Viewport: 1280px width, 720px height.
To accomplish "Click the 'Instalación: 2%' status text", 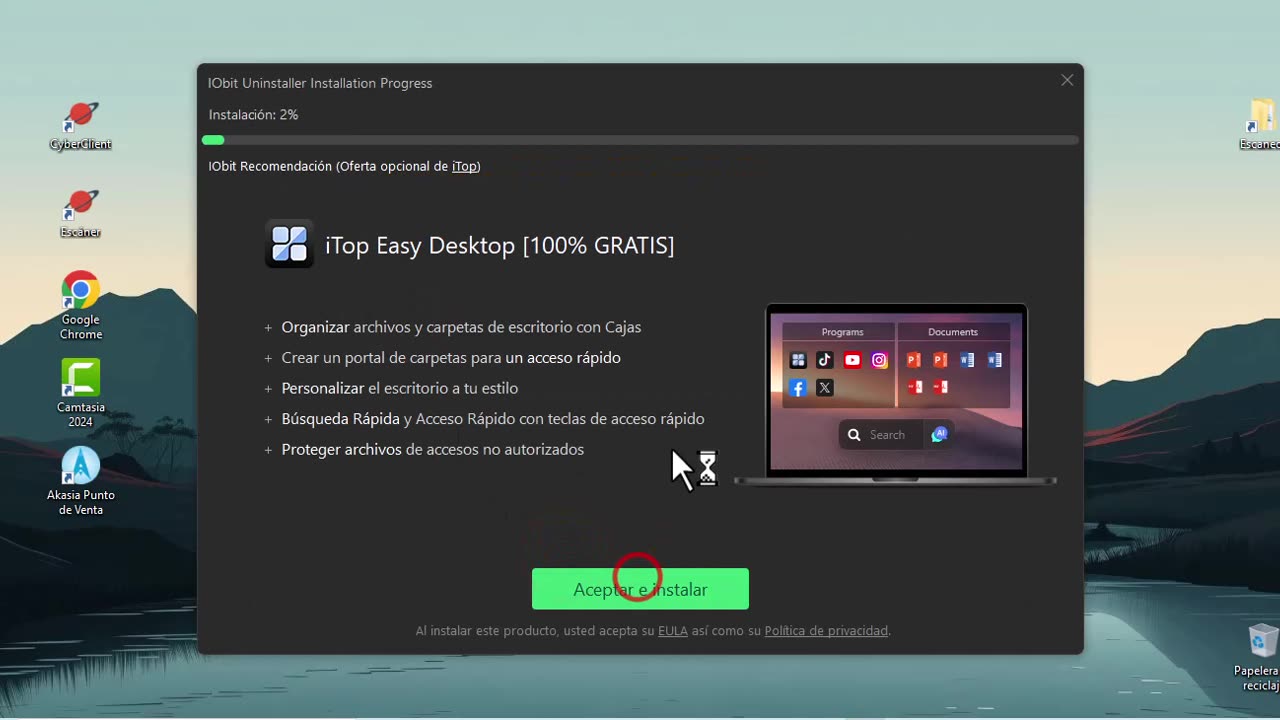I will coord(254,115).
